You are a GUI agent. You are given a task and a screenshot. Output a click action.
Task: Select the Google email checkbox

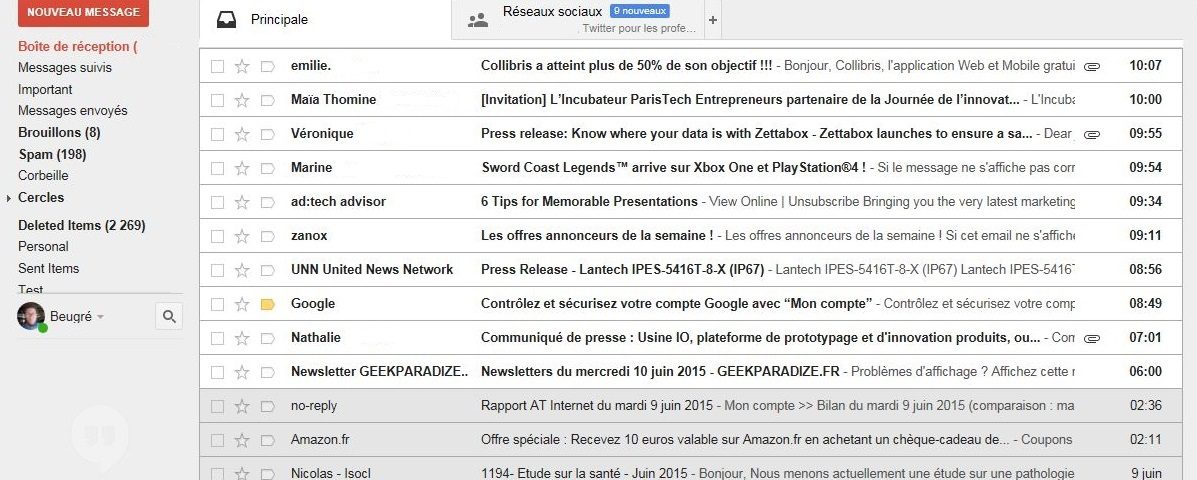point(218,304)
